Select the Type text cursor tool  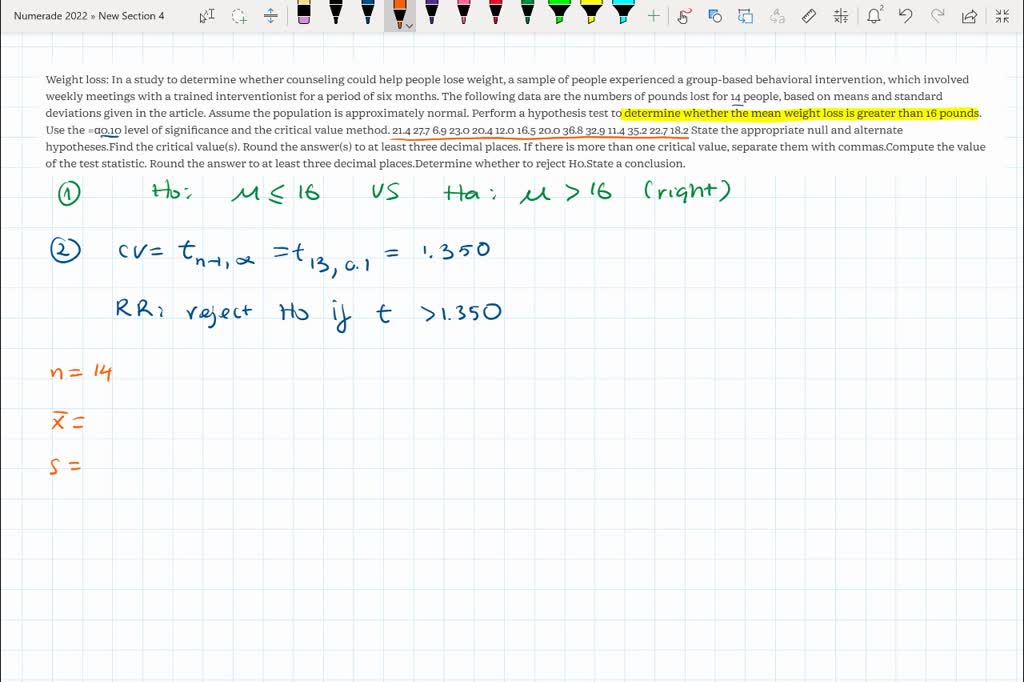point(207,16)
